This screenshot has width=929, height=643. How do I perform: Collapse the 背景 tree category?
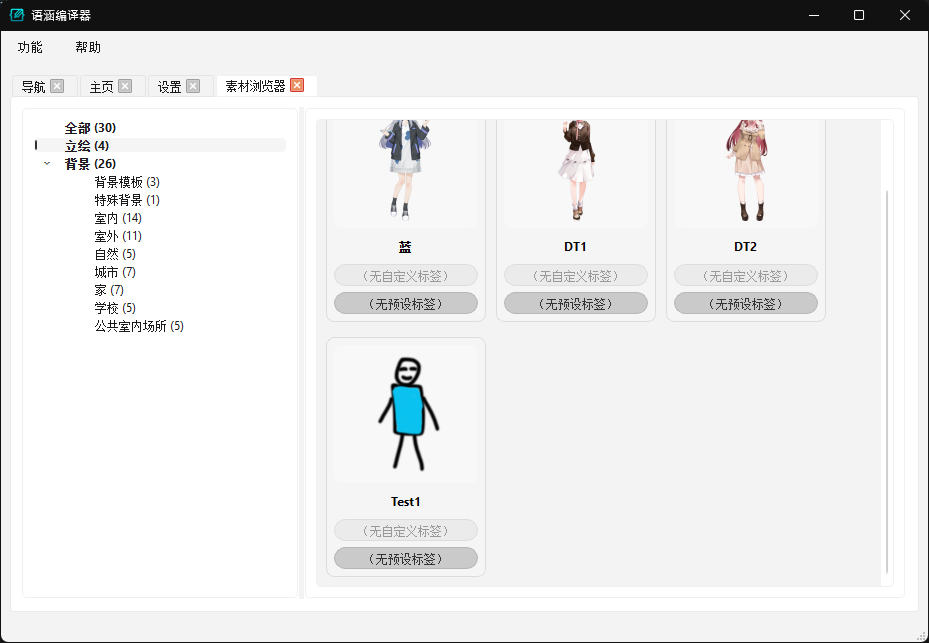(x=47, y=164)
